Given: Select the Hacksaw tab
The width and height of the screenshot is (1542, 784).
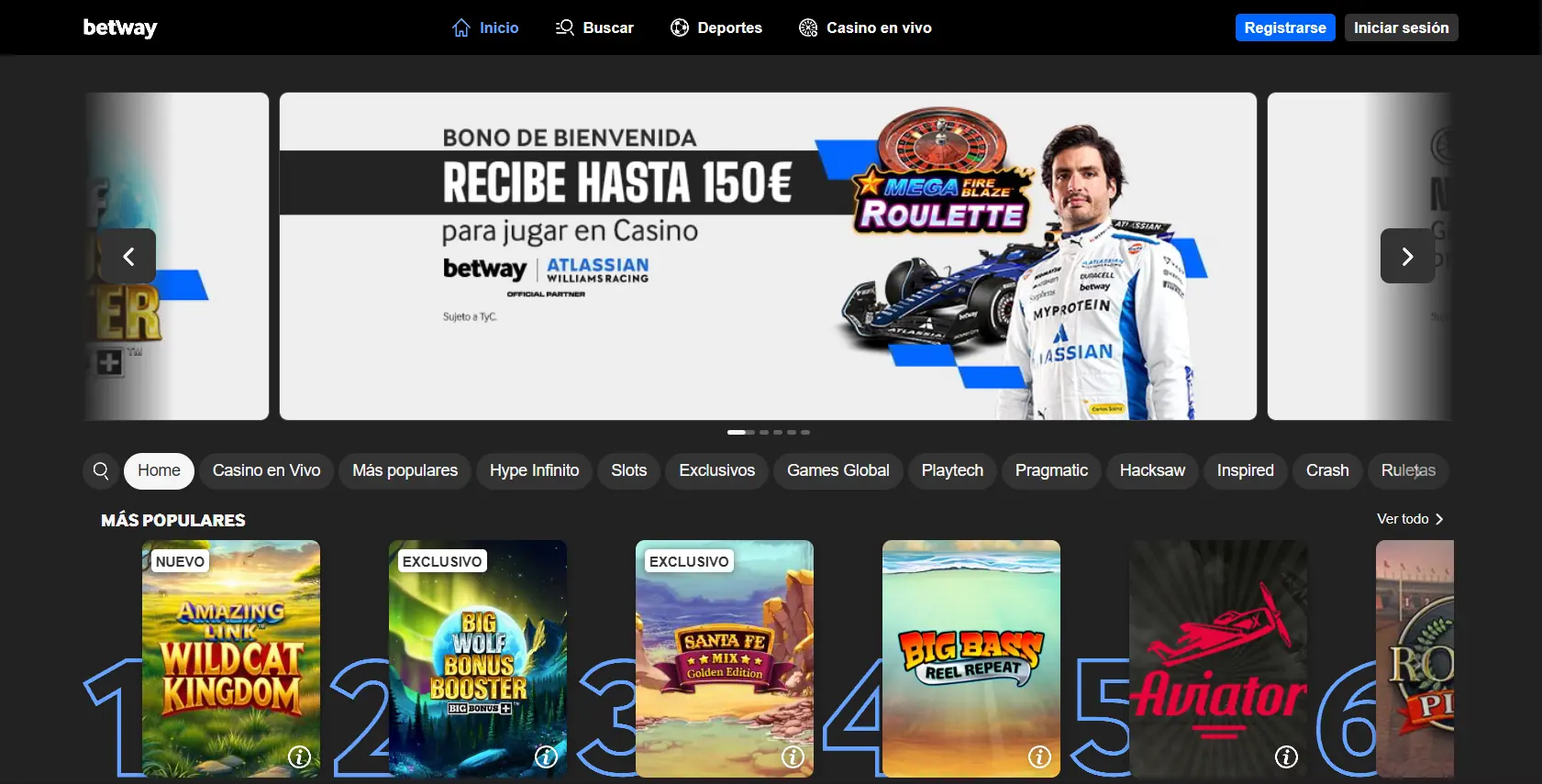Looking at the screenshot, I should (1153, 470).
